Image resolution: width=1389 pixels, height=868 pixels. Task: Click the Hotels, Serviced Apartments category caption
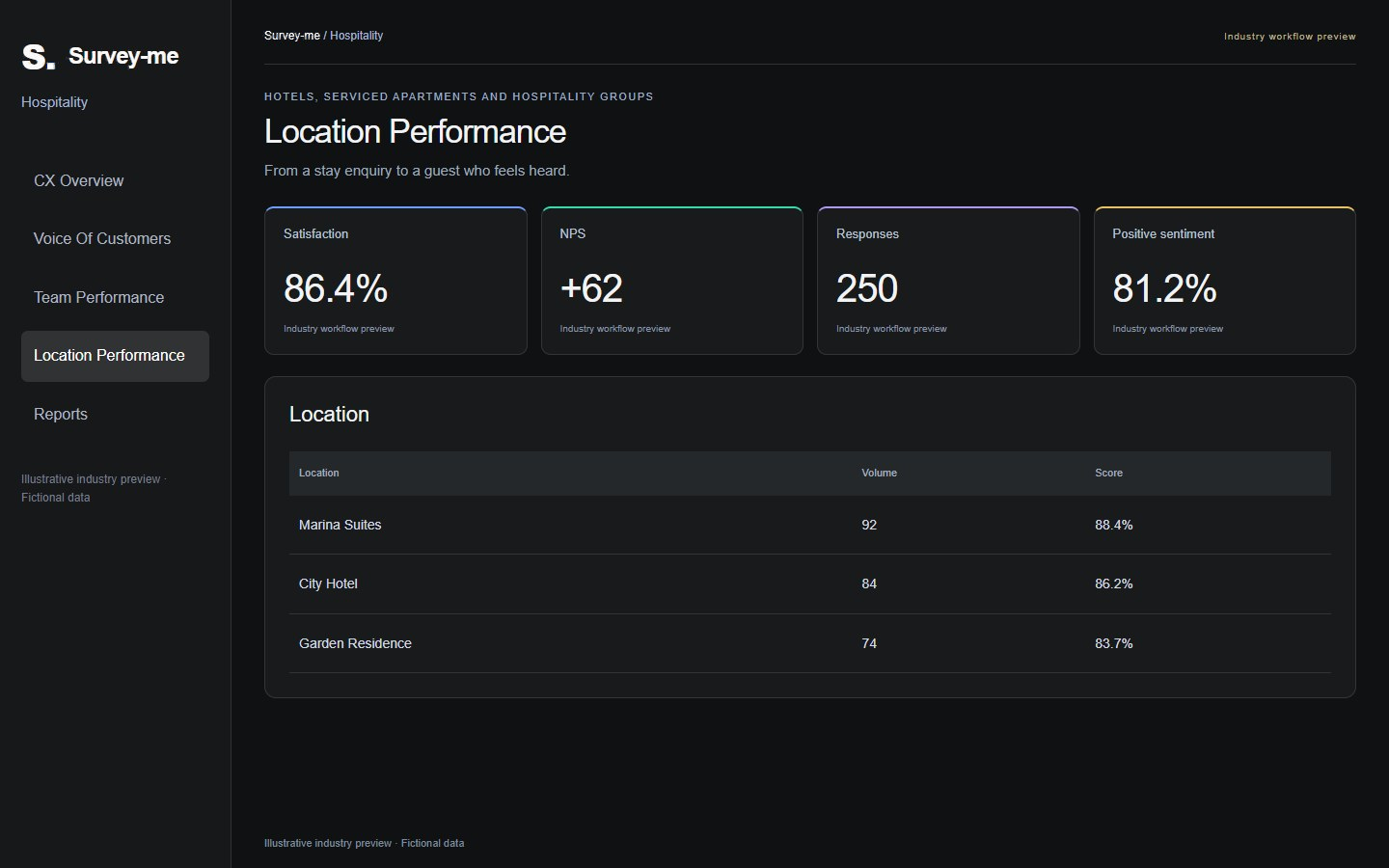459,96
